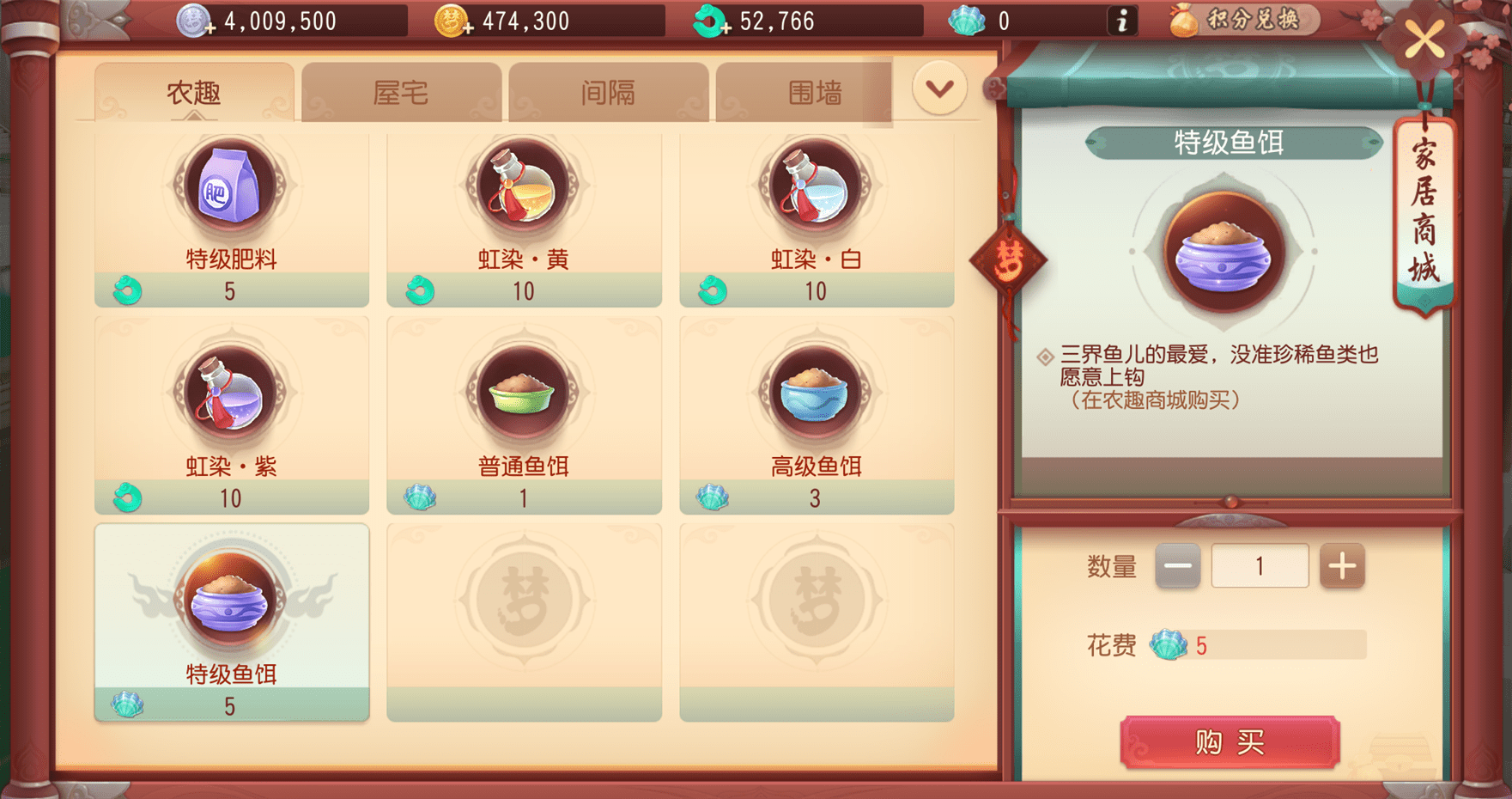
Task: Select the 特级鱼饵 item in the grid
Action: pyautogui.click(x=232, y=623)
